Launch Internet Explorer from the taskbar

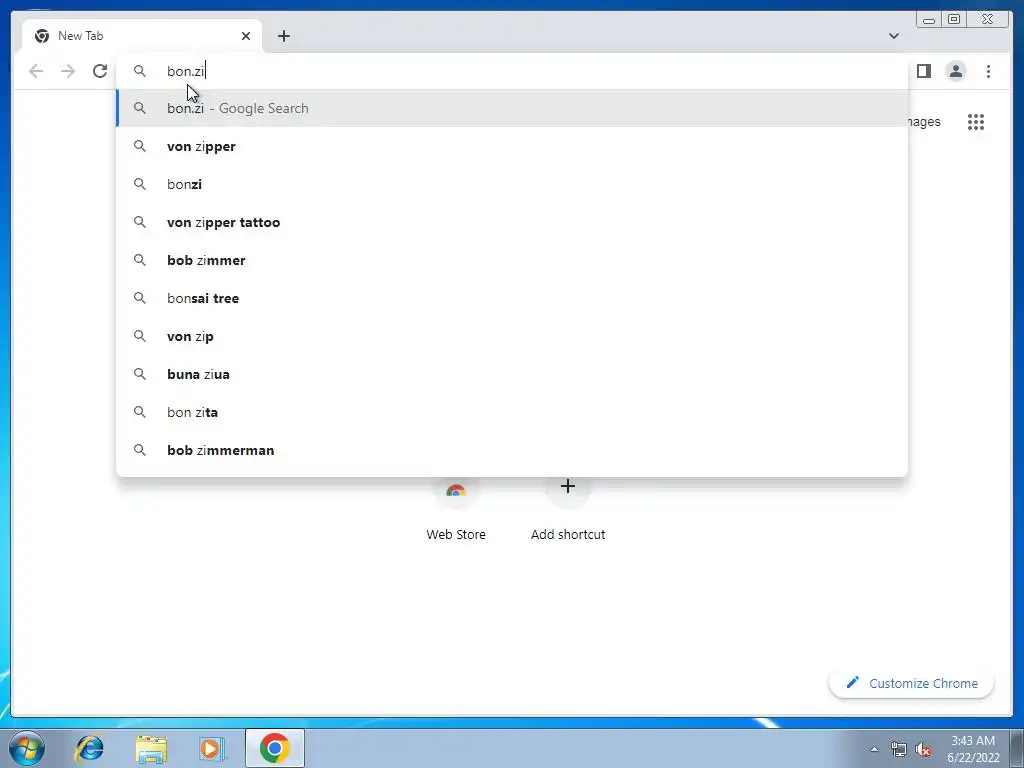tap(89, 748)
